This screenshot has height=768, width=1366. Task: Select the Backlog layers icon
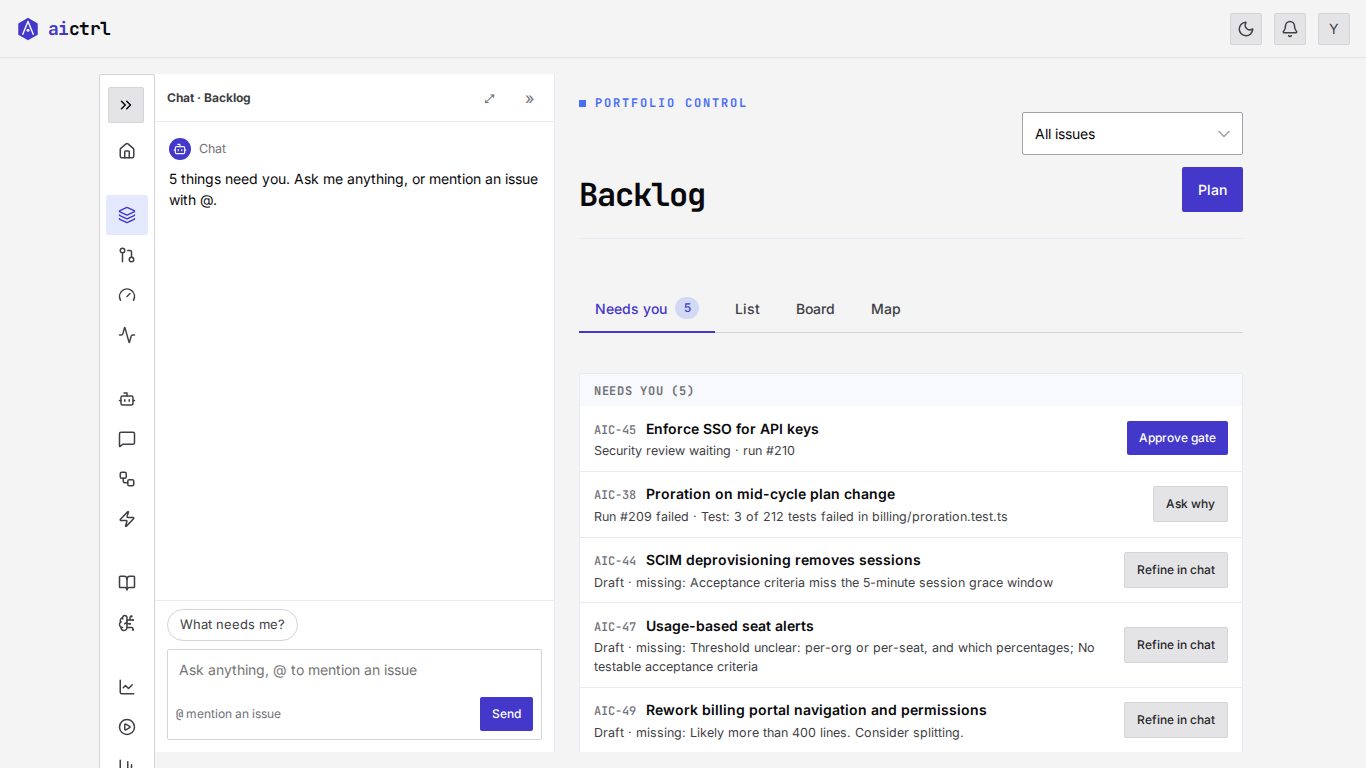127,215
